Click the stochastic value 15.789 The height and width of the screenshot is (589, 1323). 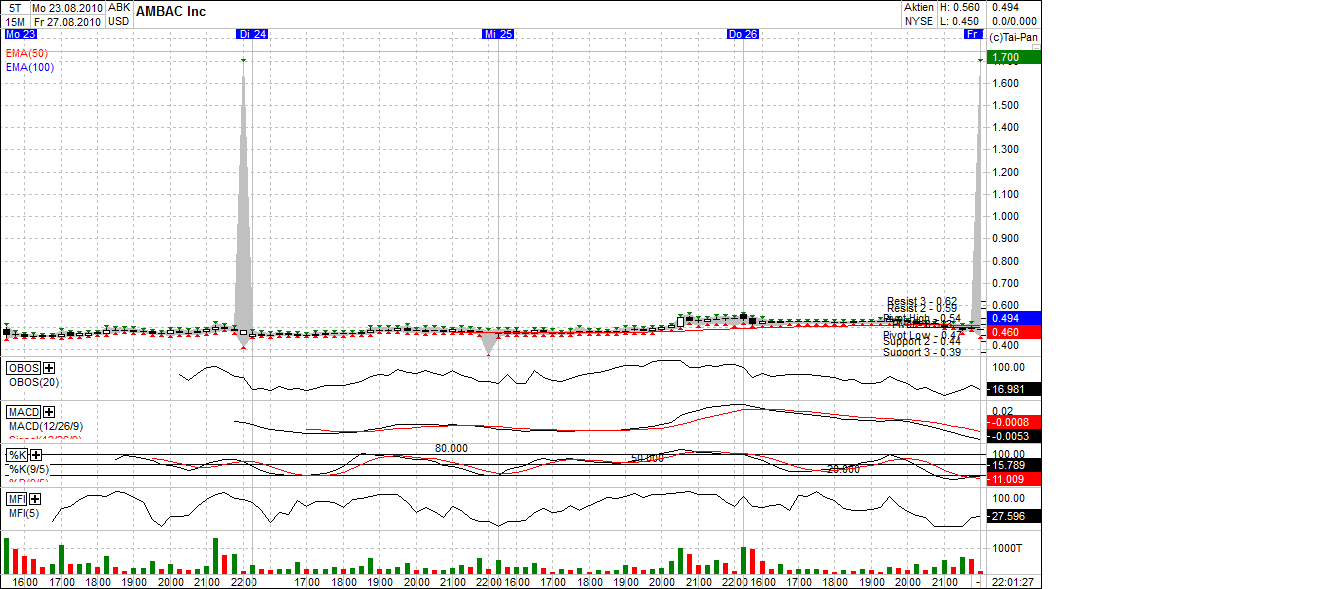coord(1015,466)
